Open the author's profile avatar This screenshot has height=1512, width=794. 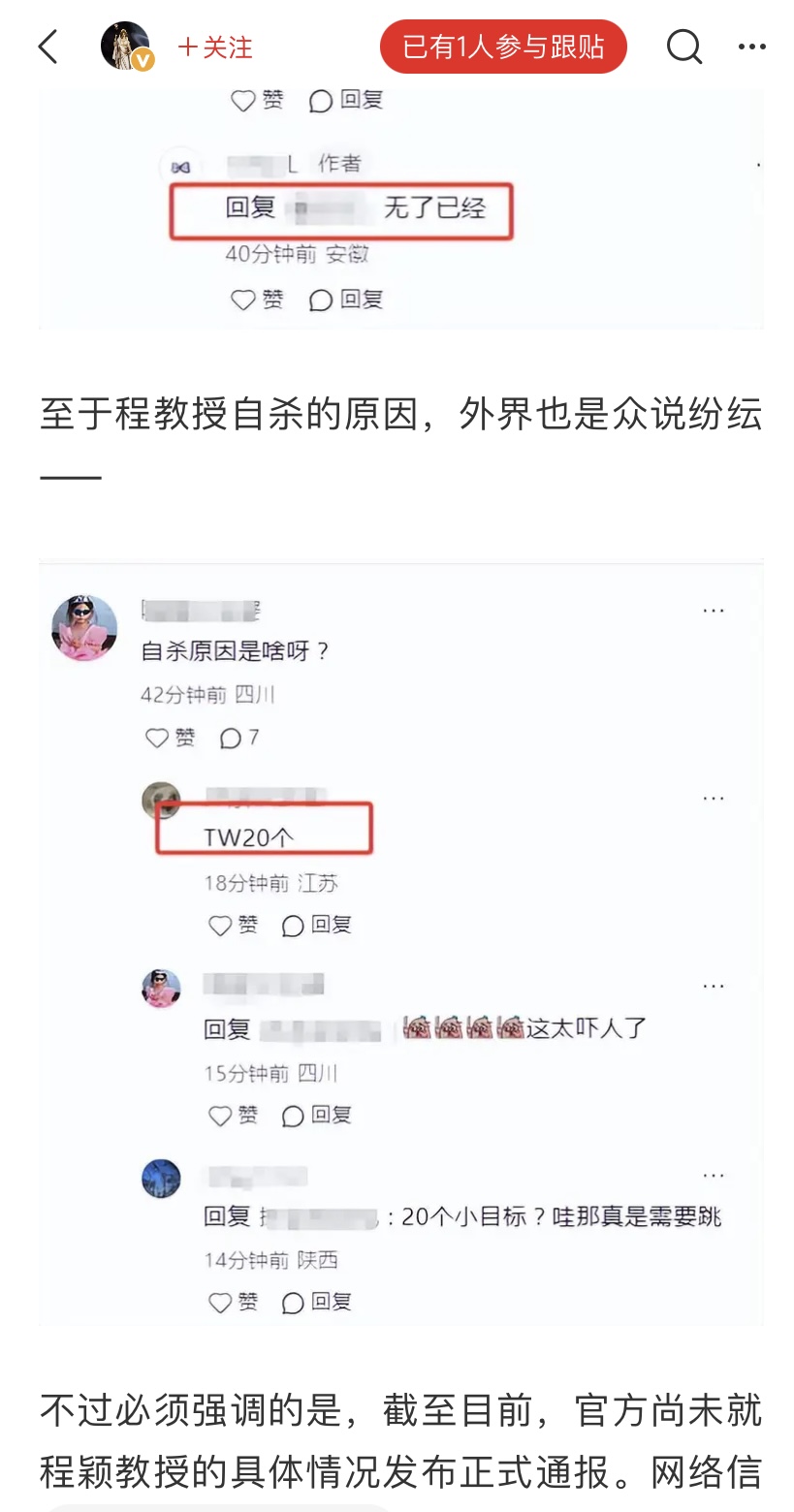[x=126, y=47]
